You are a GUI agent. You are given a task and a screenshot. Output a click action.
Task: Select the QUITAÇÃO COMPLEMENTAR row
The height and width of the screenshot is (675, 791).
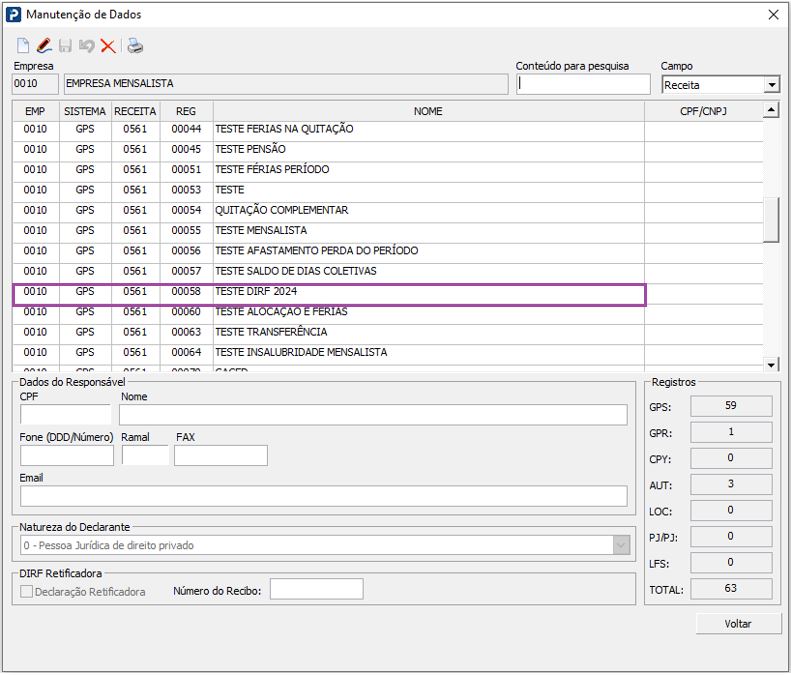(328, 210)
